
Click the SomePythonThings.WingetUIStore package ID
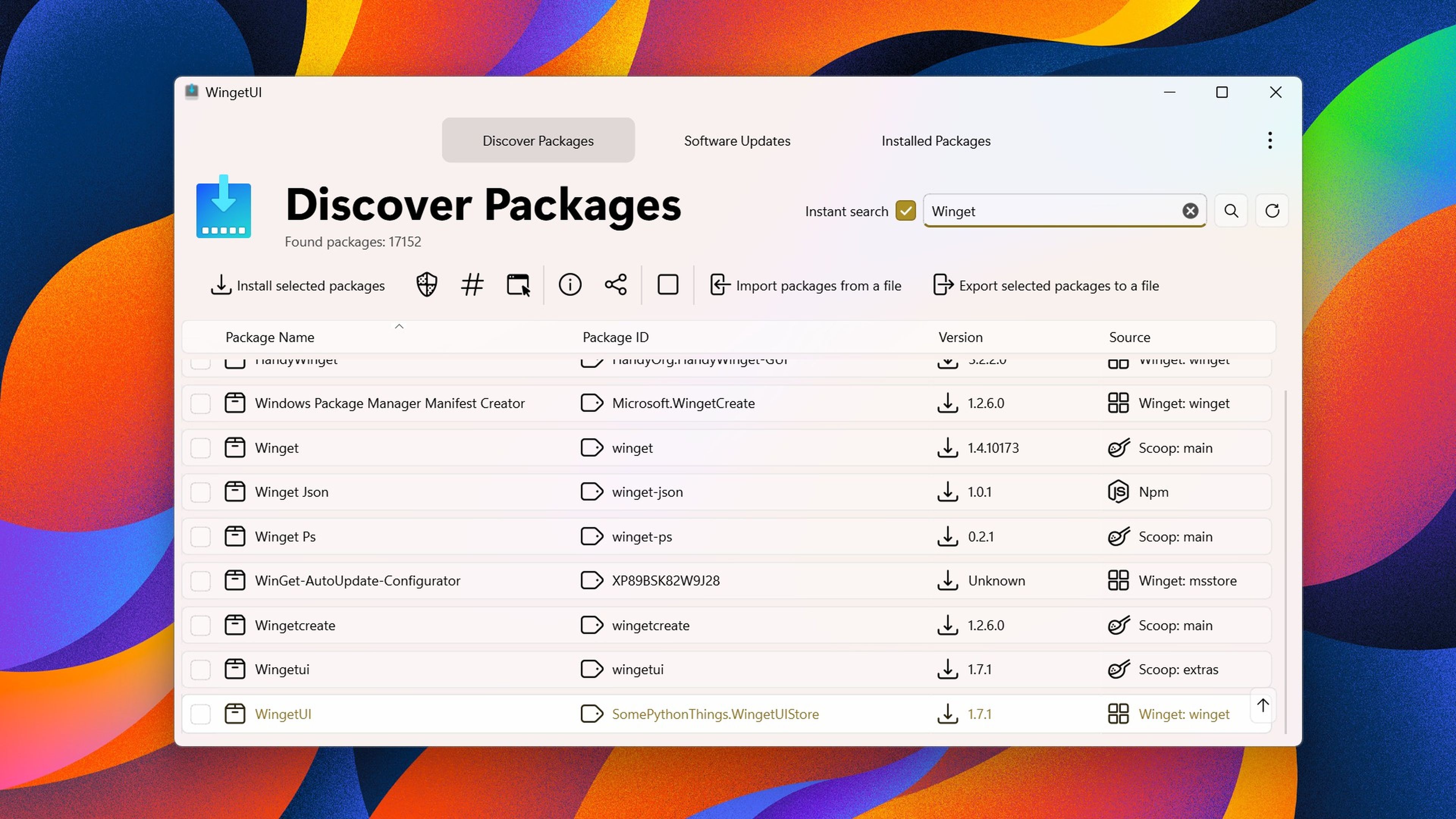point(715,714)
